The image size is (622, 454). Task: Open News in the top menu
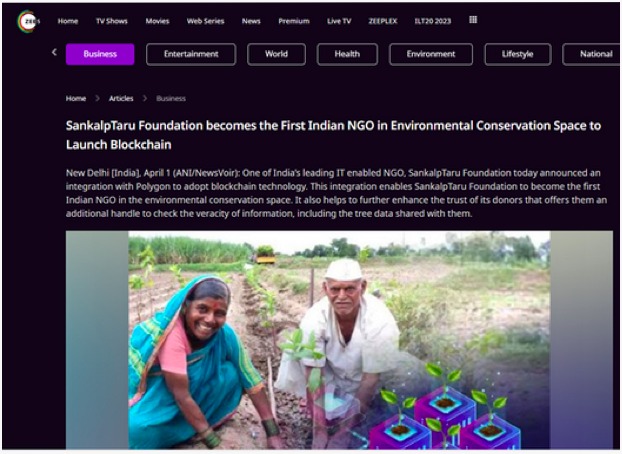tap(251, 21)
